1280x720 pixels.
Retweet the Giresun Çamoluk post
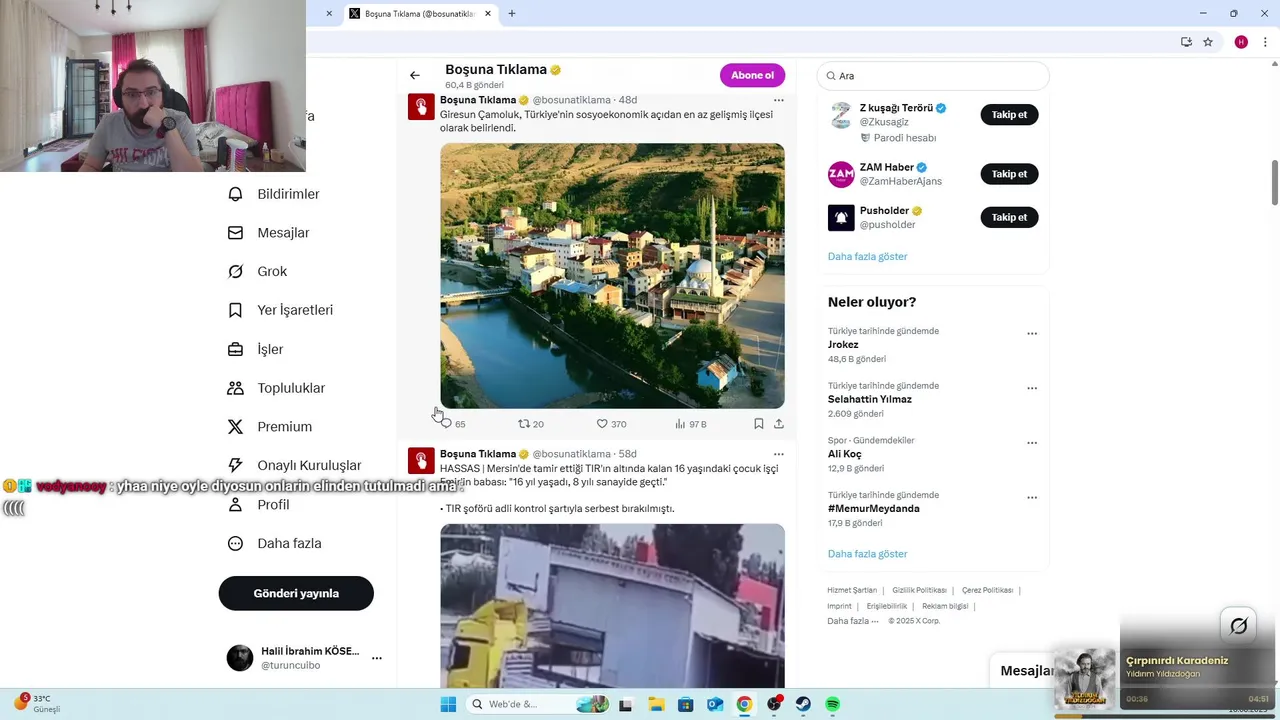pos(530,424)
